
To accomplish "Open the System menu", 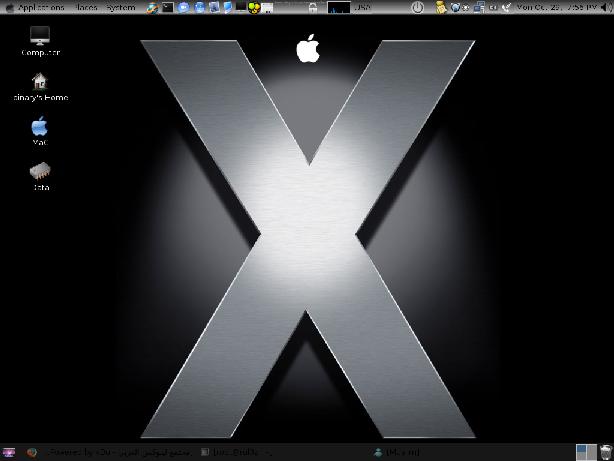I will pos(121,7).
